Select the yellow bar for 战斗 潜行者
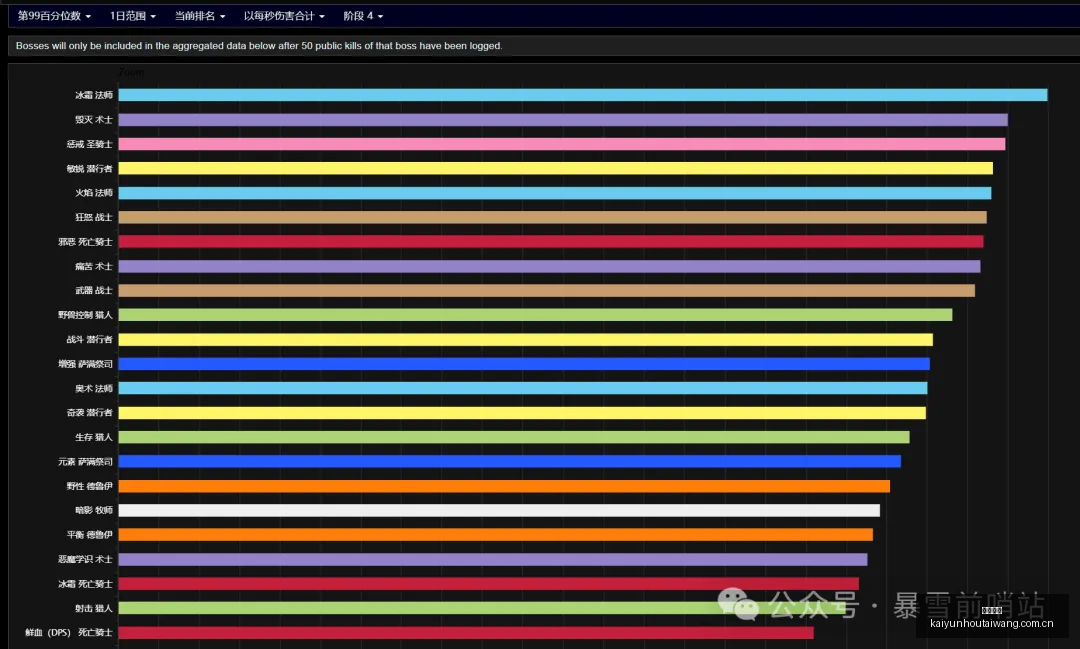Viewport: 1080px width, 649px height. coord(526,340)
